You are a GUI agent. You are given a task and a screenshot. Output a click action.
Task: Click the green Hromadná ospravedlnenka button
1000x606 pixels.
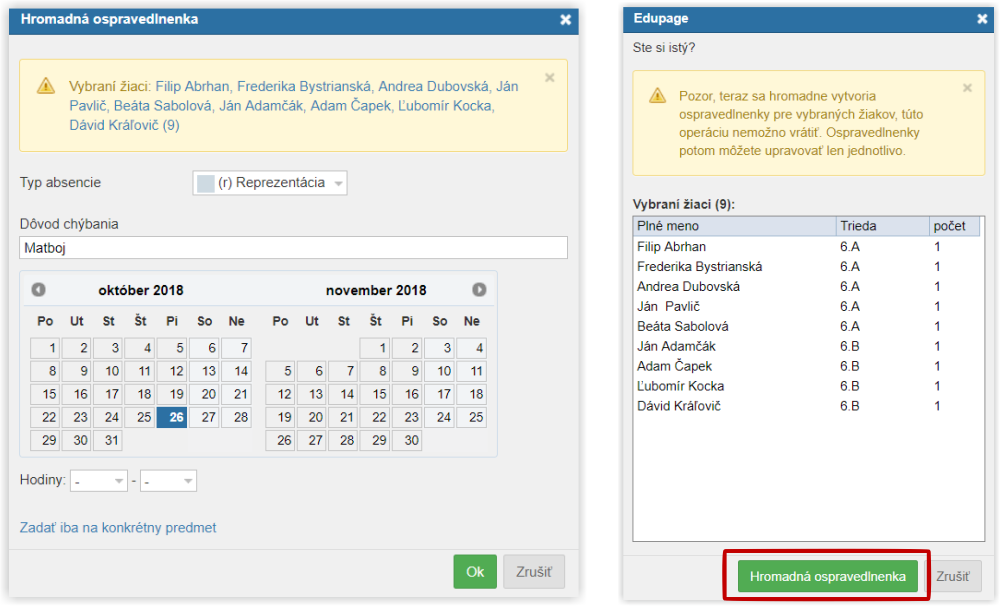(x=827, y=577)
